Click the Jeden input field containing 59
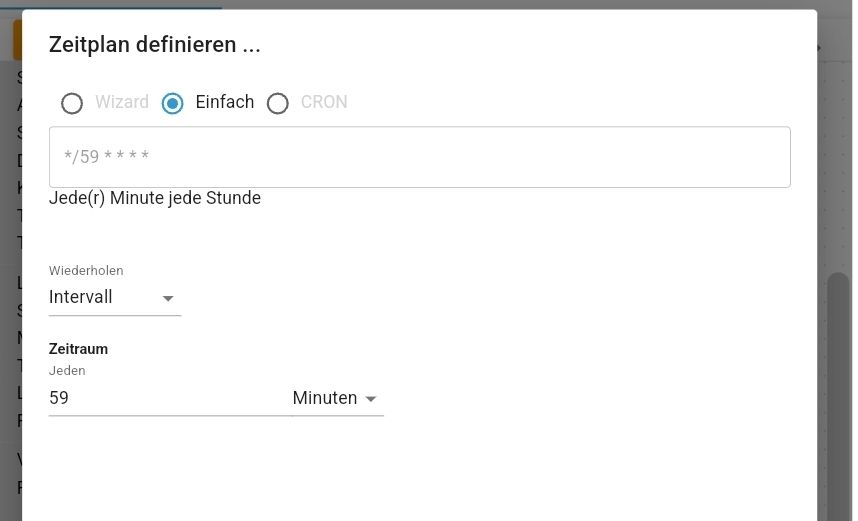 [x=168, y=398]
